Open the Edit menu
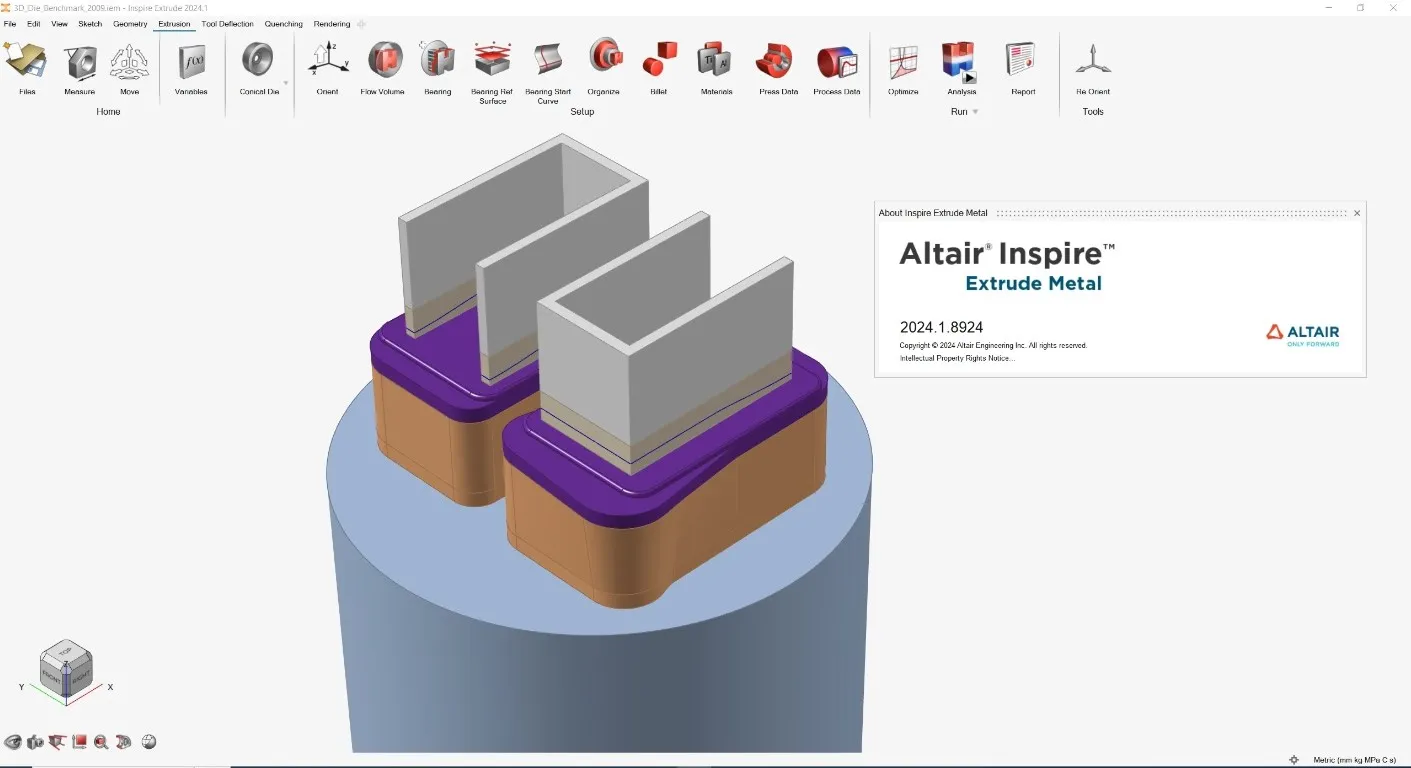 (x=34, y=24)
